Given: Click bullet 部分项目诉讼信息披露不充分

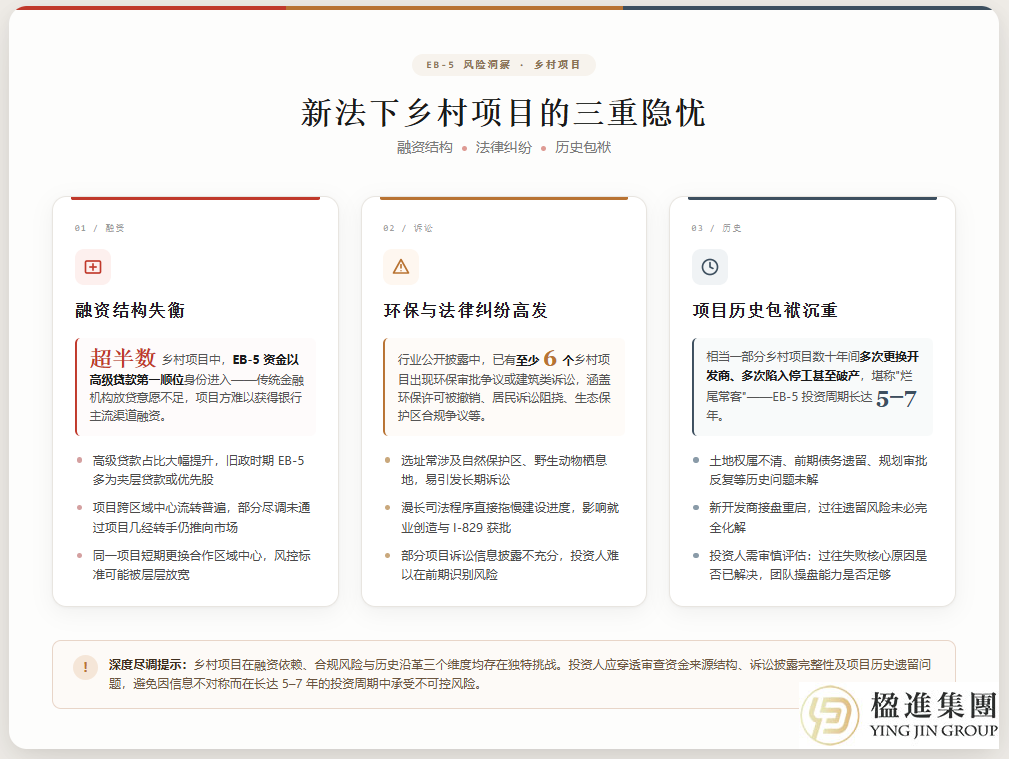Looking at the screenshot, I should [510, 565].
